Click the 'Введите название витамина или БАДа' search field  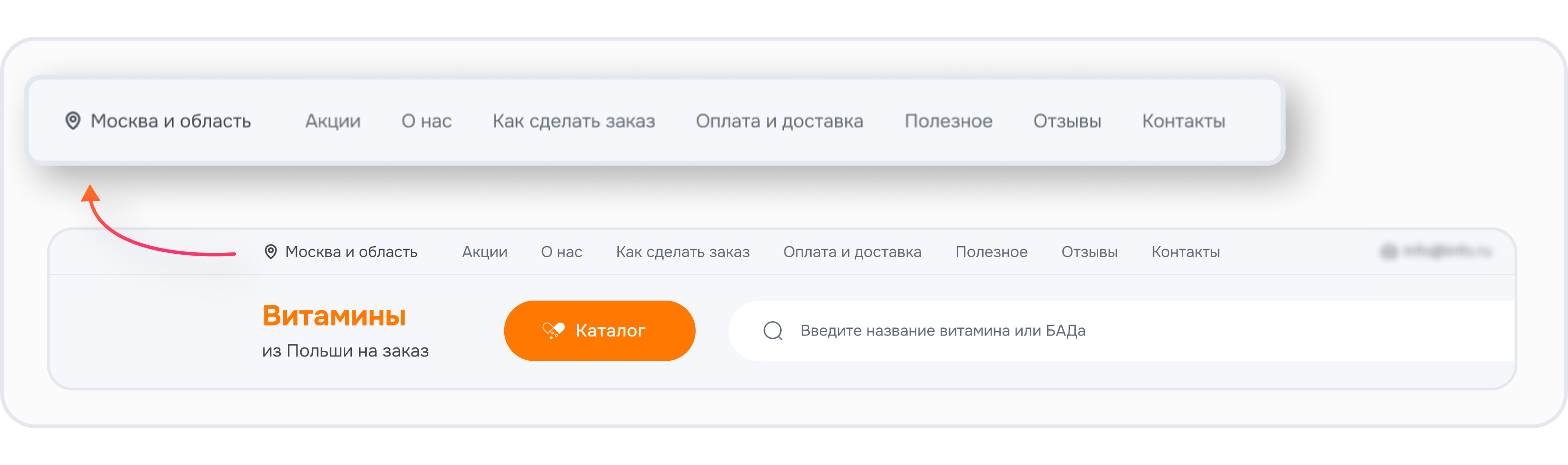(1096, 331)
